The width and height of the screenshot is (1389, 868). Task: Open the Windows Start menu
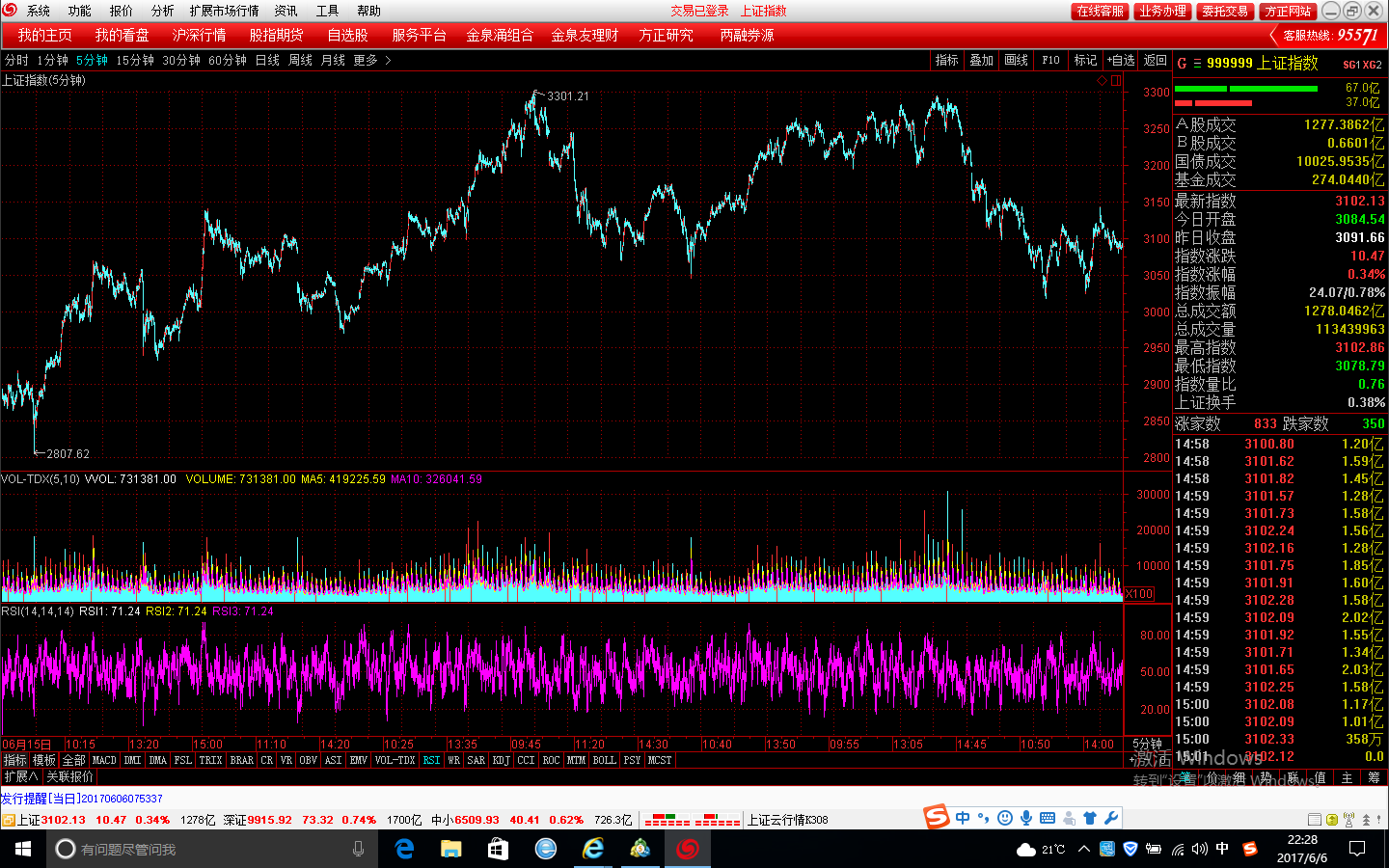tap(23, 849)
